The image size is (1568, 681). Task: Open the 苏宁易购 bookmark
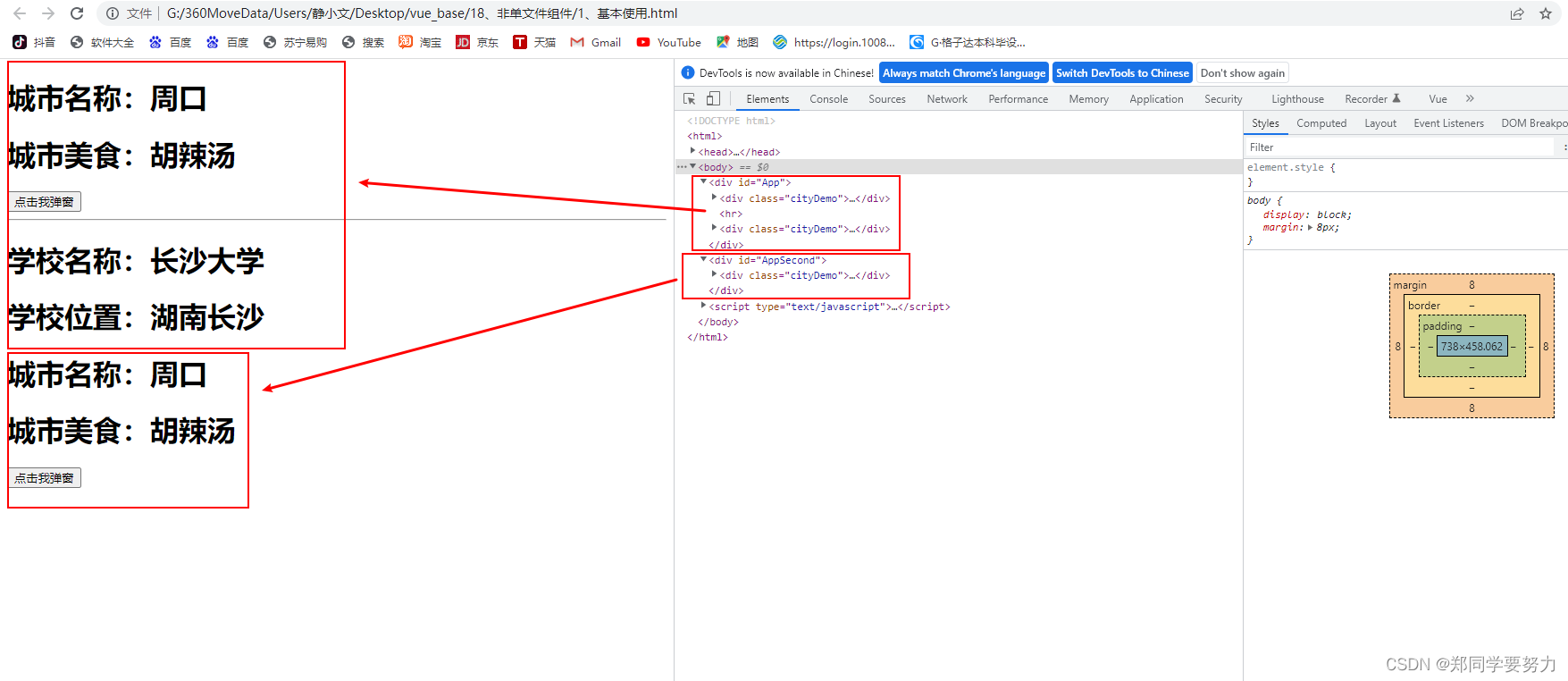[x=295, y=42]
